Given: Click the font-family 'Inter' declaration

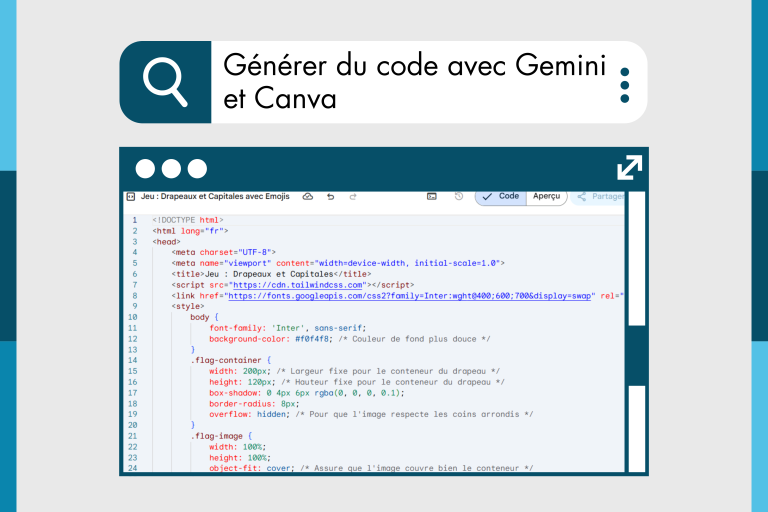Looking at the screenshot, I should tap(288, 328).
